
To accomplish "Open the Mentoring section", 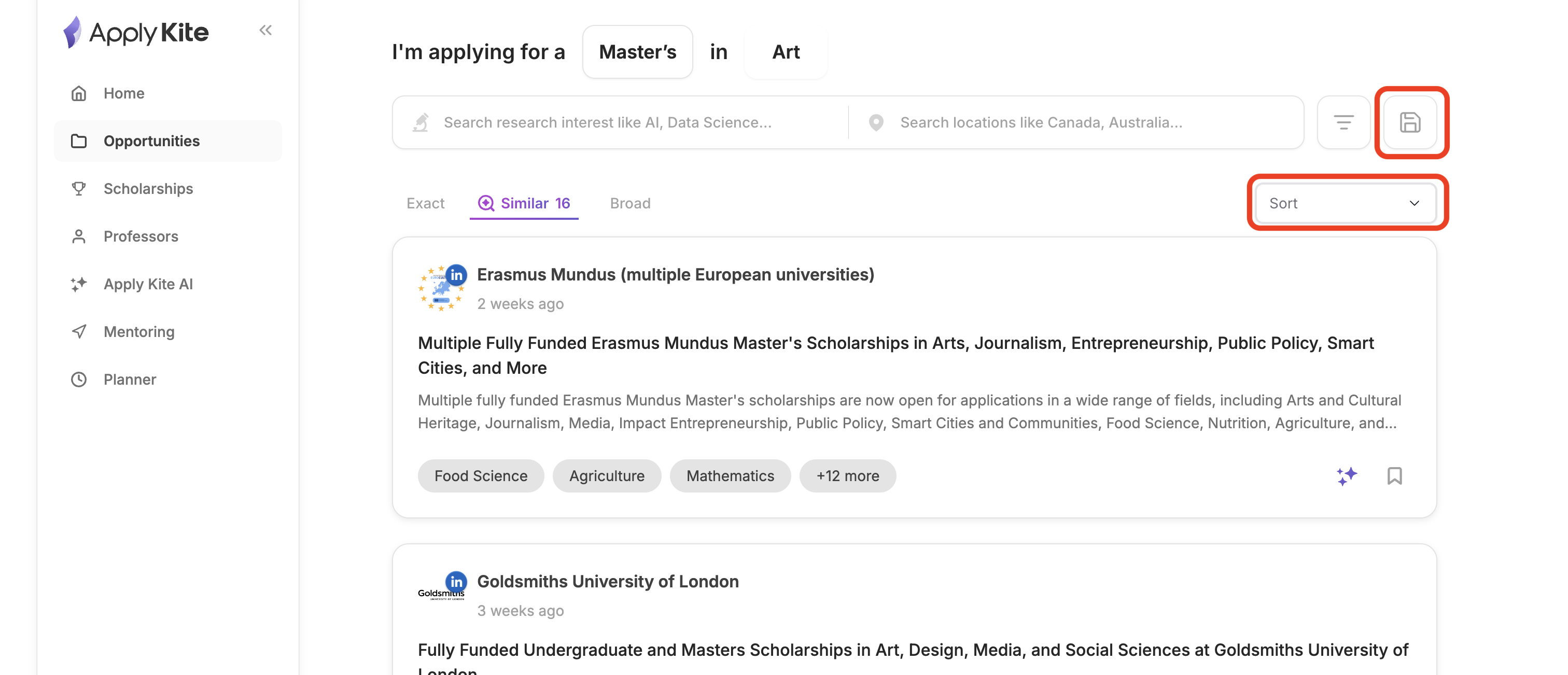I will click(x=139, y=332).
